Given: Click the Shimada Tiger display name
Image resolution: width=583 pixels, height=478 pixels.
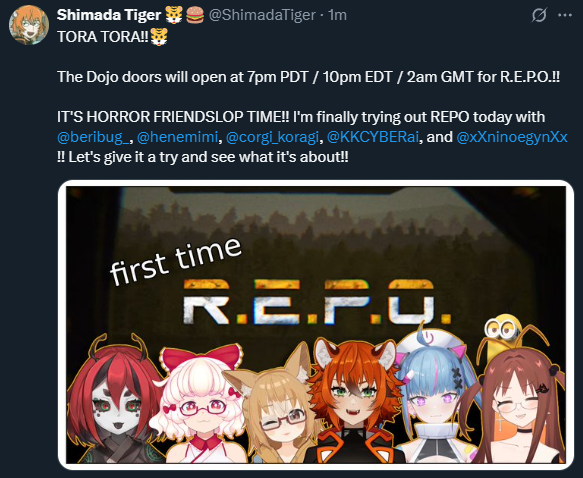Looking at the screenshot, I should (109, 15).
